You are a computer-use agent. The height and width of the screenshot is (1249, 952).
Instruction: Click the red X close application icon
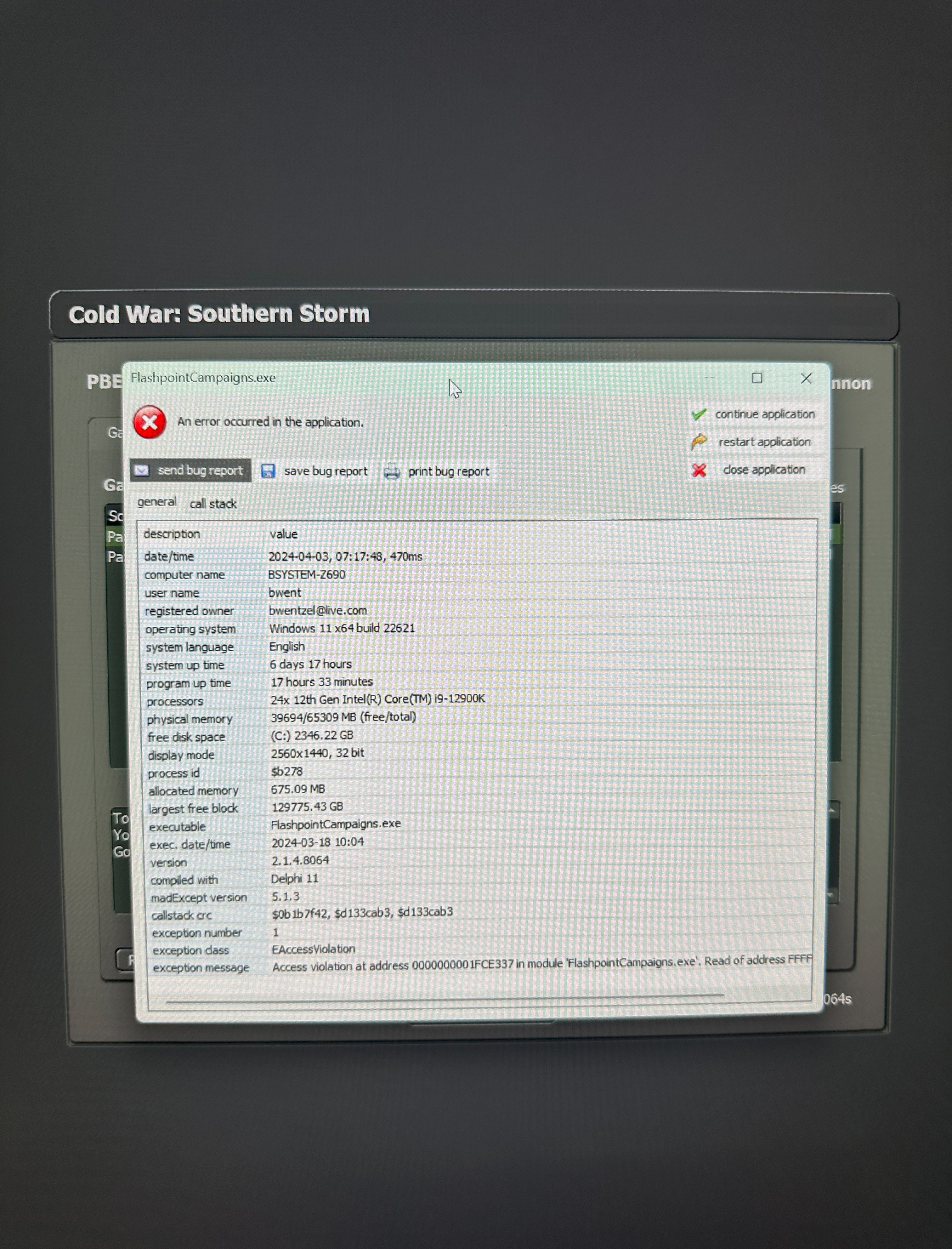pos(699,470)
